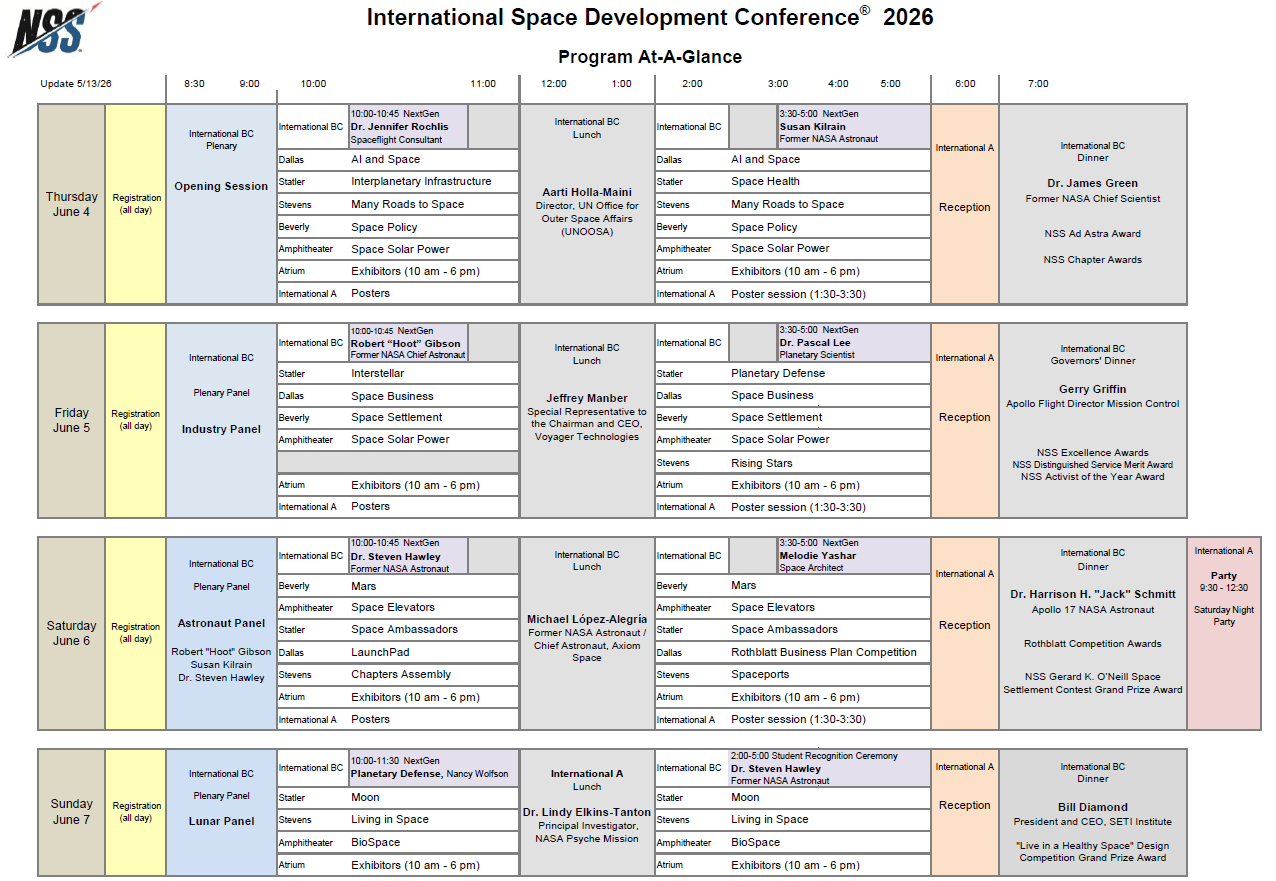The image size is (1276, 881).
Task: Click the Rising Stars session
Action: [762, 463]
